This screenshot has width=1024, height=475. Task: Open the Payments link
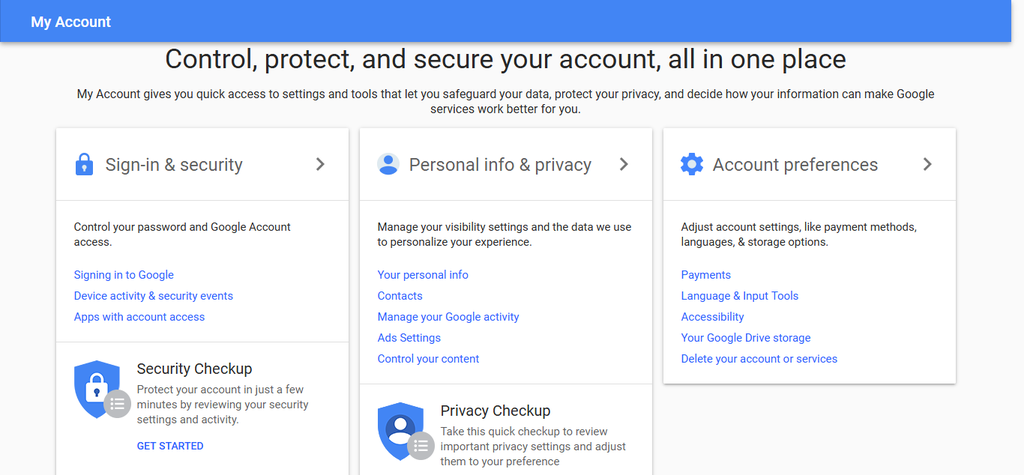coord(706,275)
